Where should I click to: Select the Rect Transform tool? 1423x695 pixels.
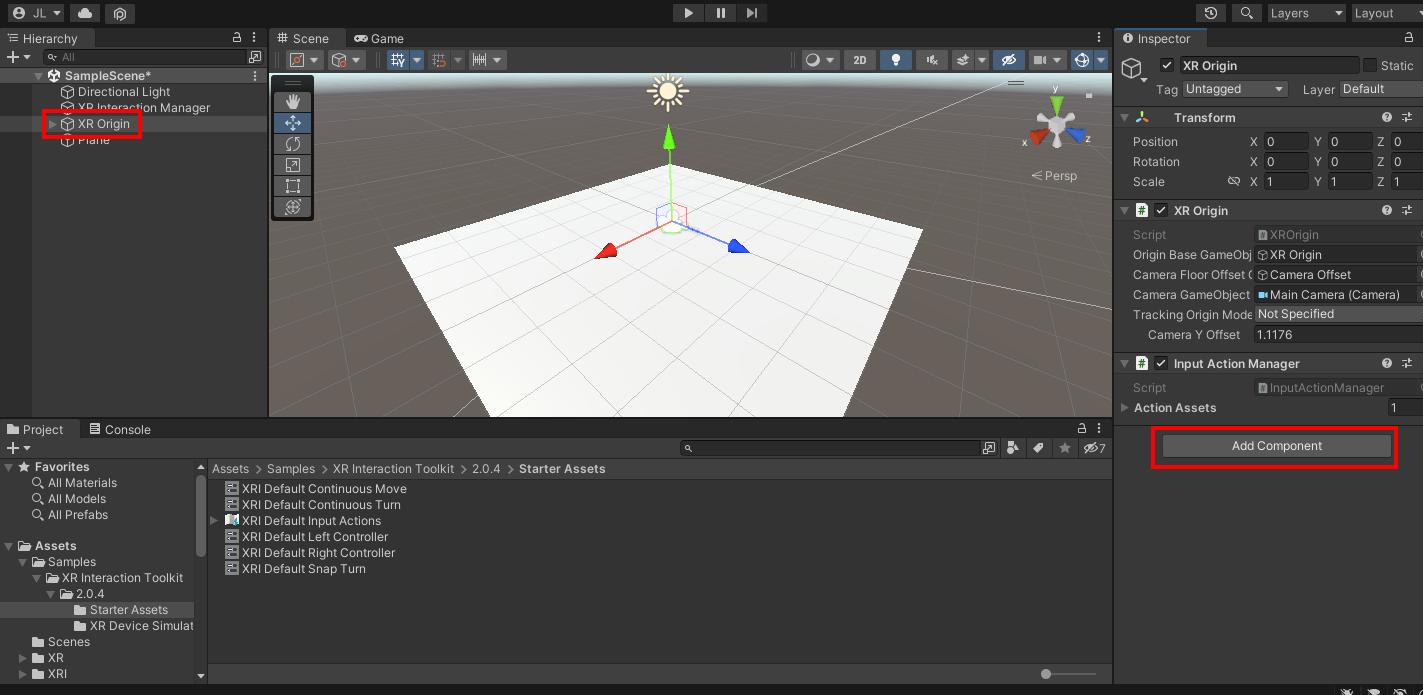(292, 185)
